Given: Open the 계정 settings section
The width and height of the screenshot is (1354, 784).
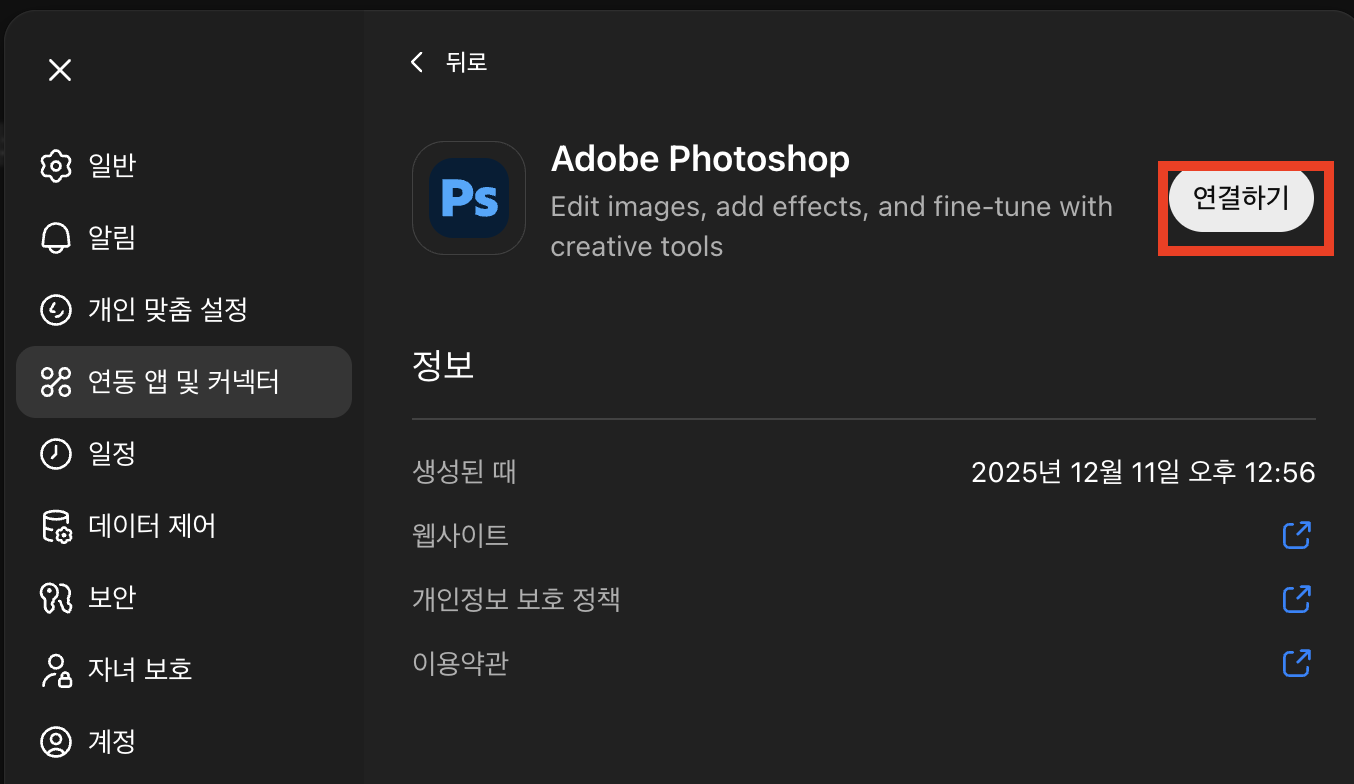Looking at the screenshot, I should [184, 742].
